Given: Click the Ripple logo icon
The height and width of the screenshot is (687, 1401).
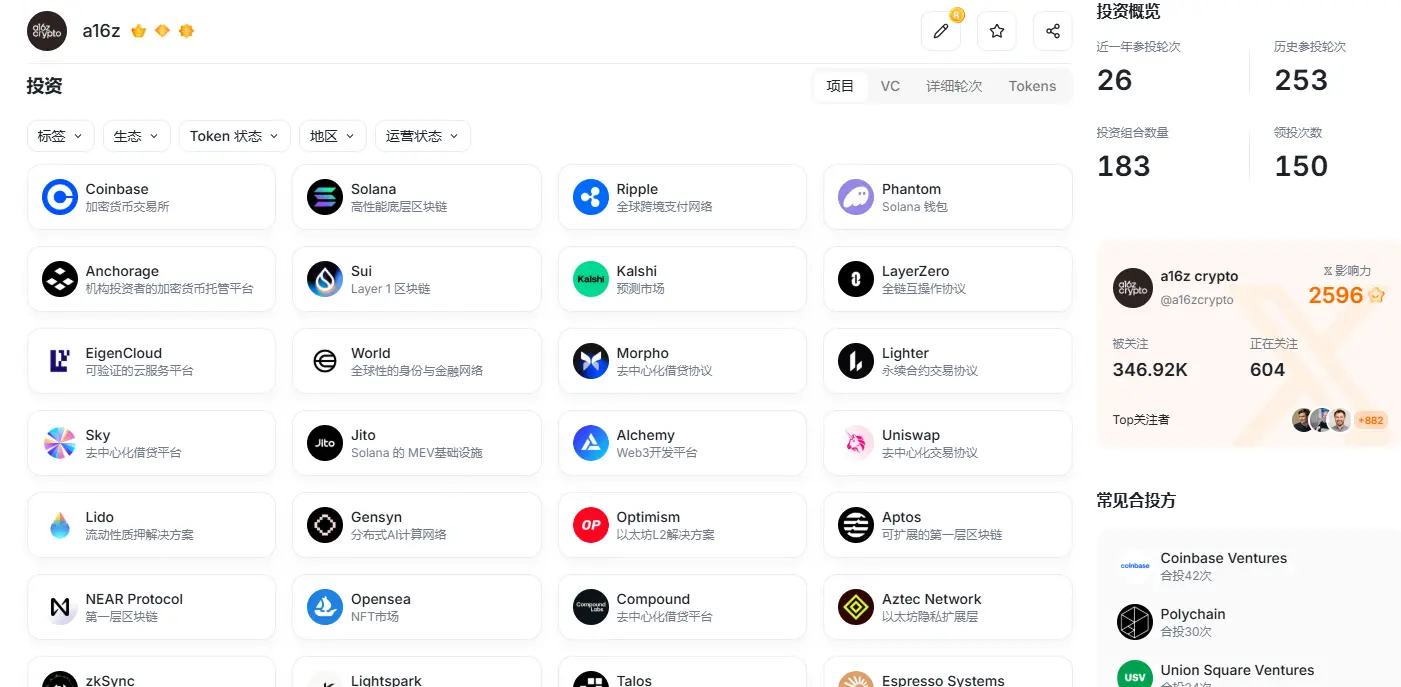Looking at the screenshot, I should pos(591,197).
